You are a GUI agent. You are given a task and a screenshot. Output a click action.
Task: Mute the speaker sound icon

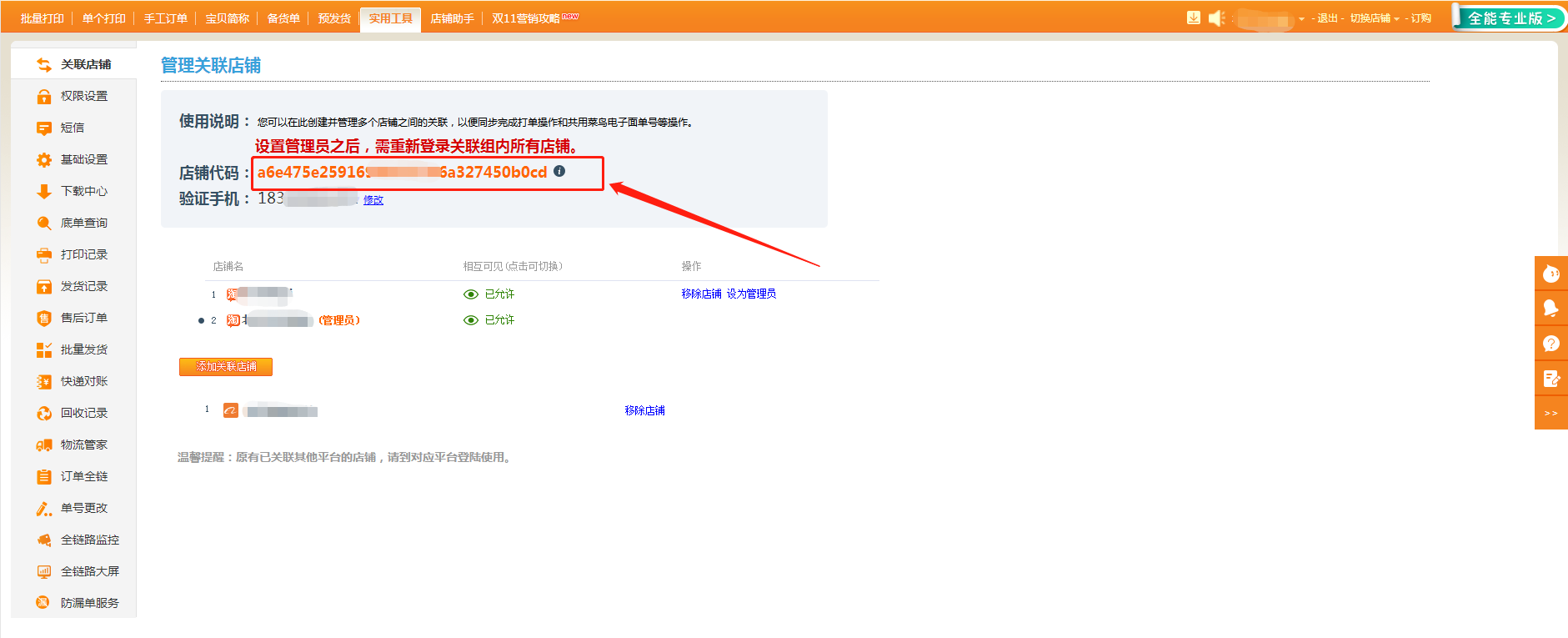pyautogui.click(x=1216, y=18)
